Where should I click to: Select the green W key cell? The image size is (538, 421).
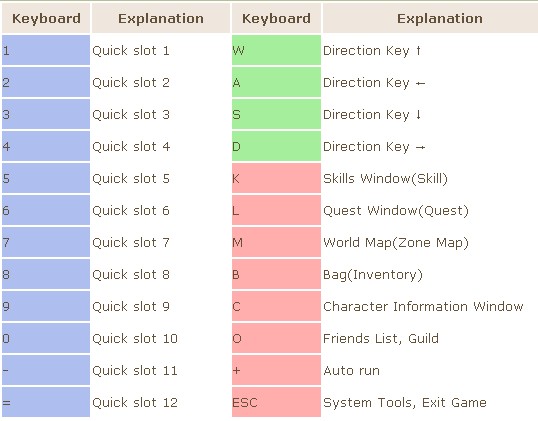click(276, 50)
